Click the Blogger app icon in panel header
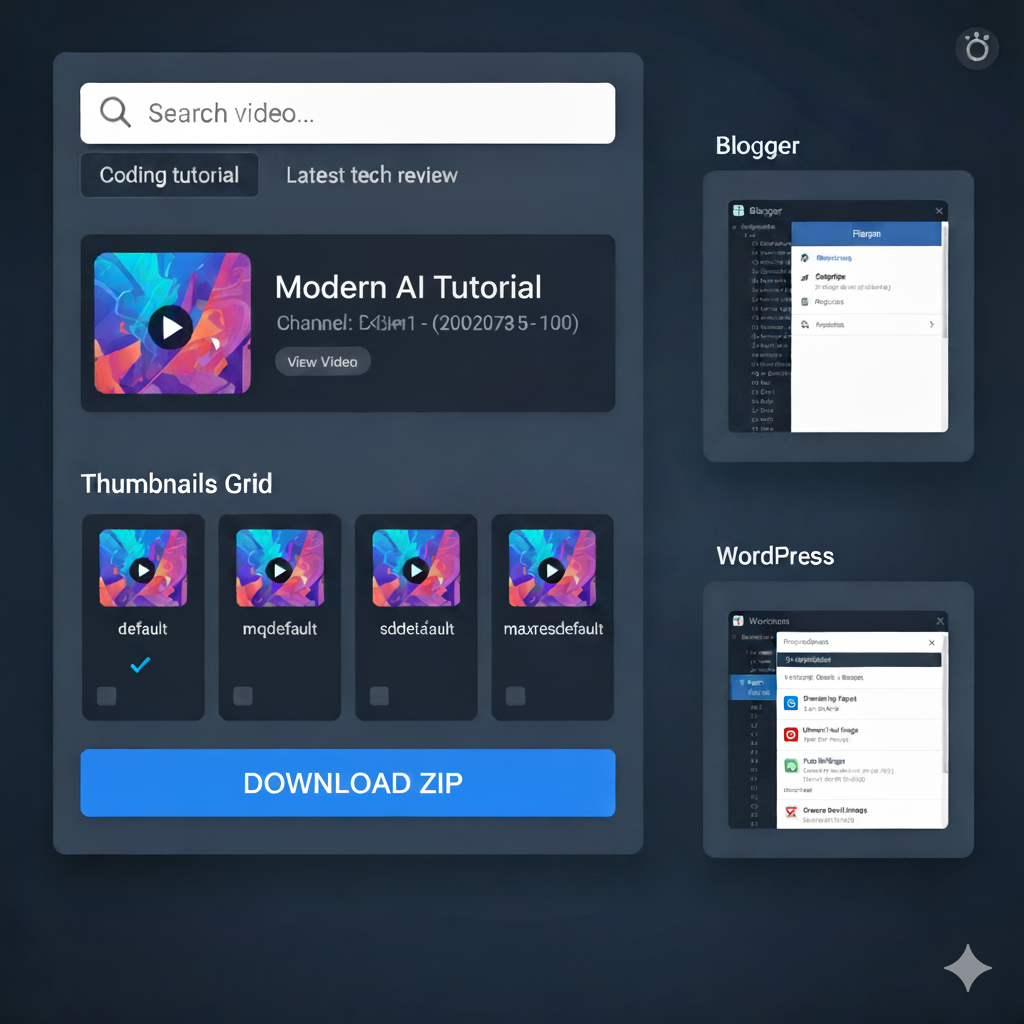 tap(738, 210)
